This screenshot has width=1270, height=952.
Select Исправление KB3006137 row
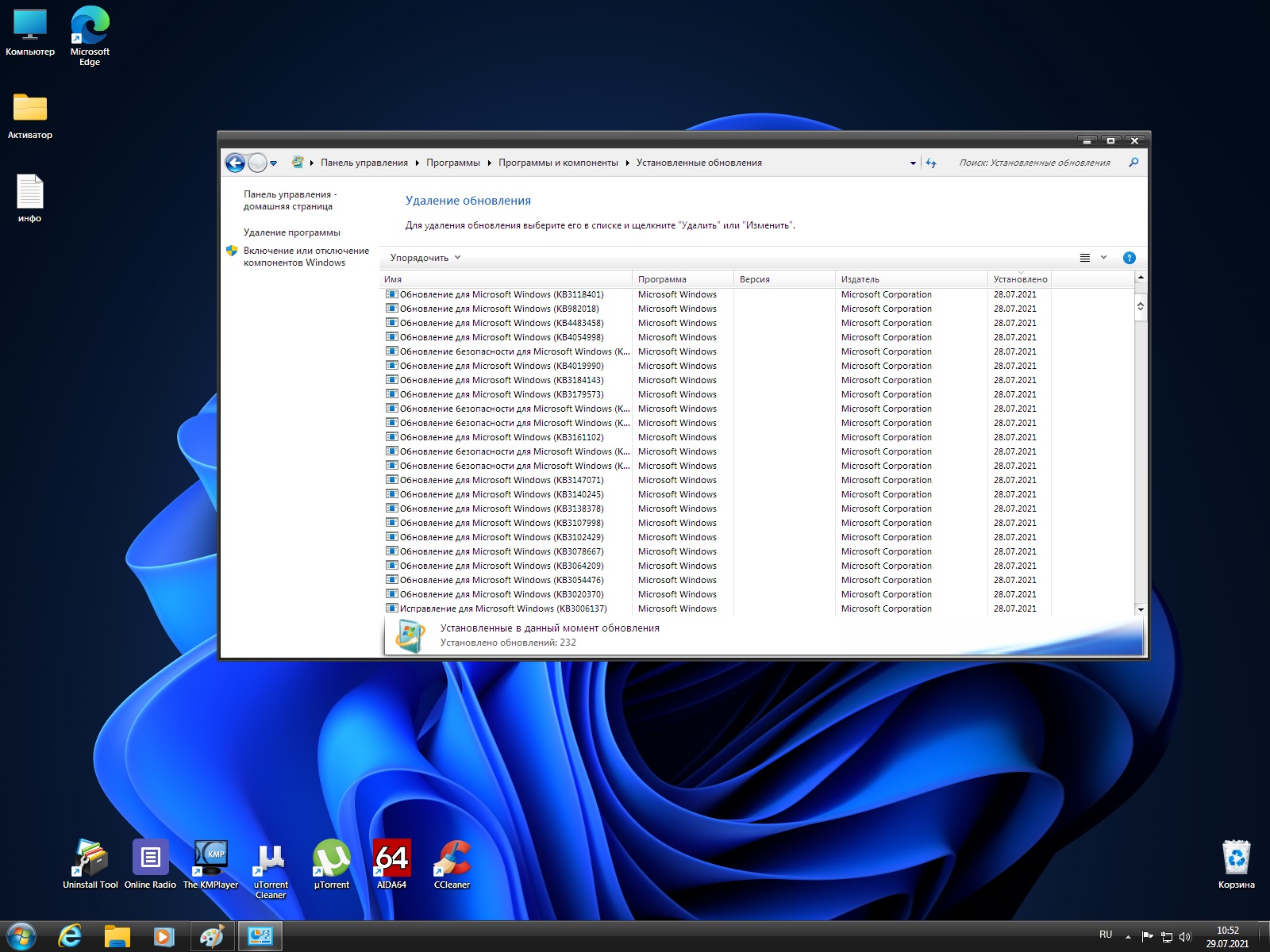point(718,608)
